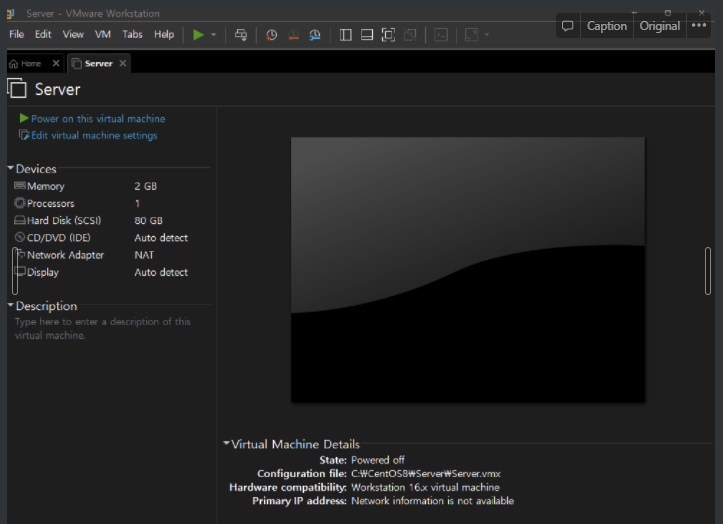Click the stretch guest display icon
The height and width of the screenshot is (524, 723).
point(471,35)
